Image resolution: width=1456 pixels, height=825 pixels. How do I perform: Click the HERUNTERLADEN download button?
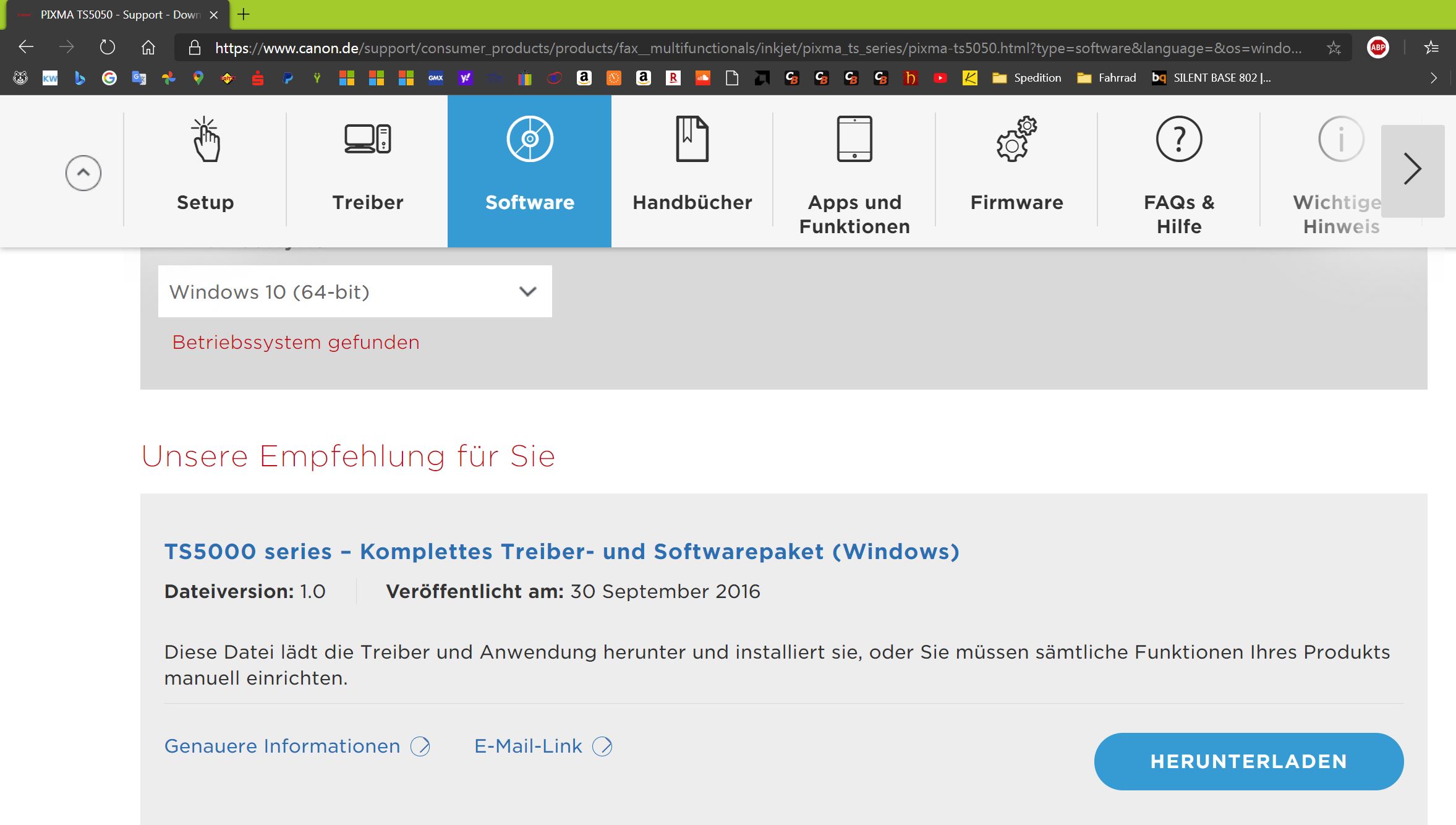1249,761
